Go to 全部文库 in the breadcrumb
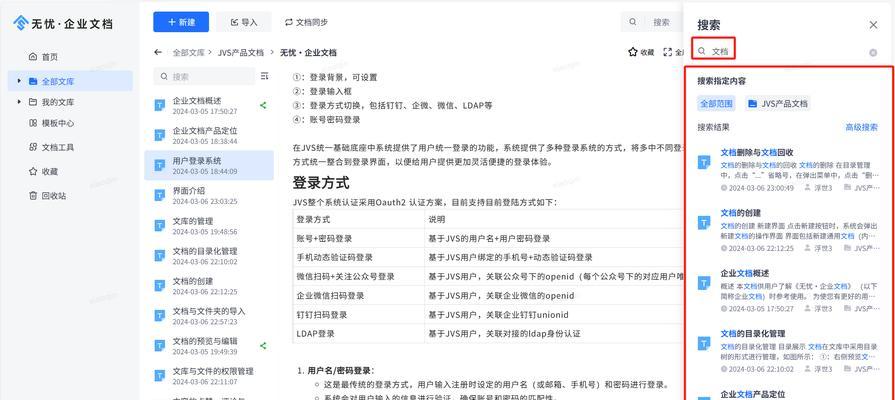 tap(188, 52)
